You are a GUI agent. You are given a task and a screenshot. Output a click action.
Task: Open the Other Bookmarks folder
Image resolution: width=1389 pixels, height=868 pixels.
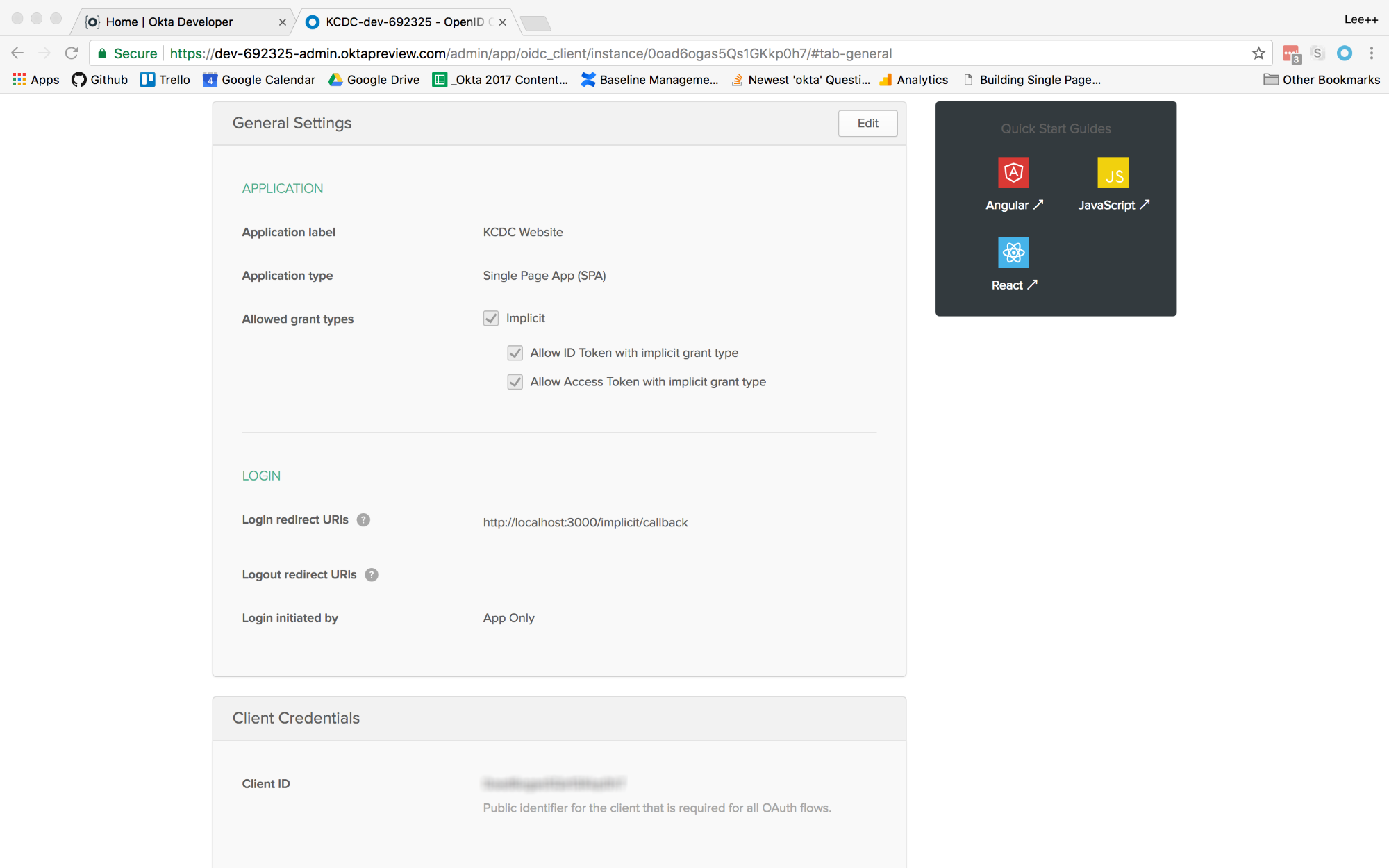(1322, 80)
